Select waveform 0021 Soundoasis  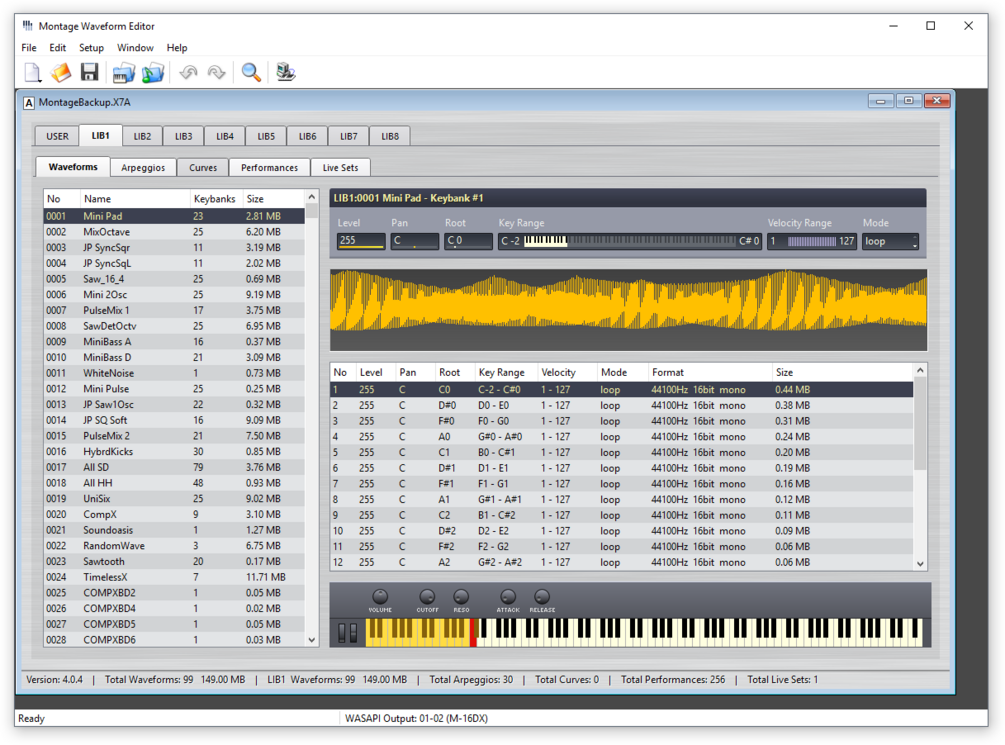[x=174, y=530]
